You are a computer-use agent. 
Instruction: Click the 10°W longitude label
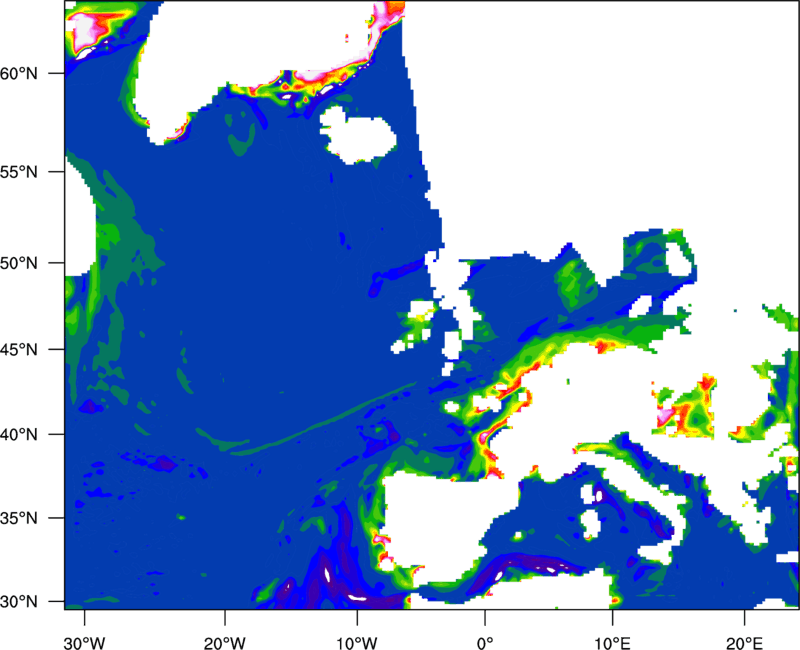pos(357,643)
